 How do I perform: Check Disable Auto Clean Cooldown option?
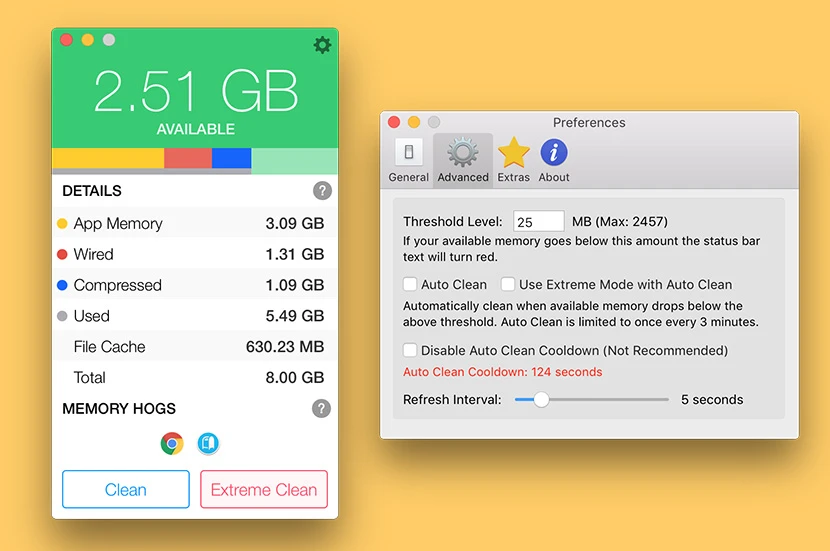point(410,351)
